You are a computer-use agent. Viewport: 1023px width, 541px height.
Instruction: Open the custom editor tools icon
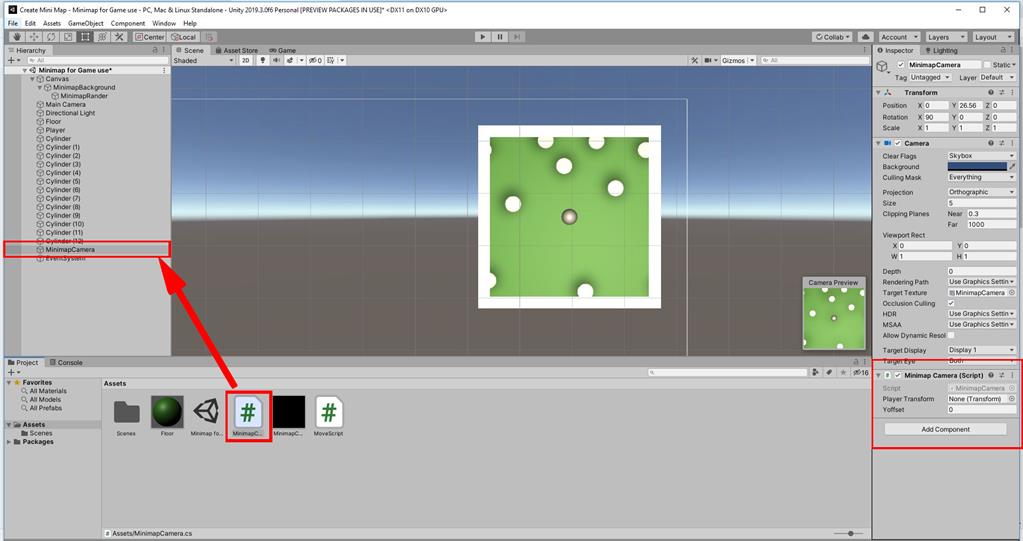[119, 37]
